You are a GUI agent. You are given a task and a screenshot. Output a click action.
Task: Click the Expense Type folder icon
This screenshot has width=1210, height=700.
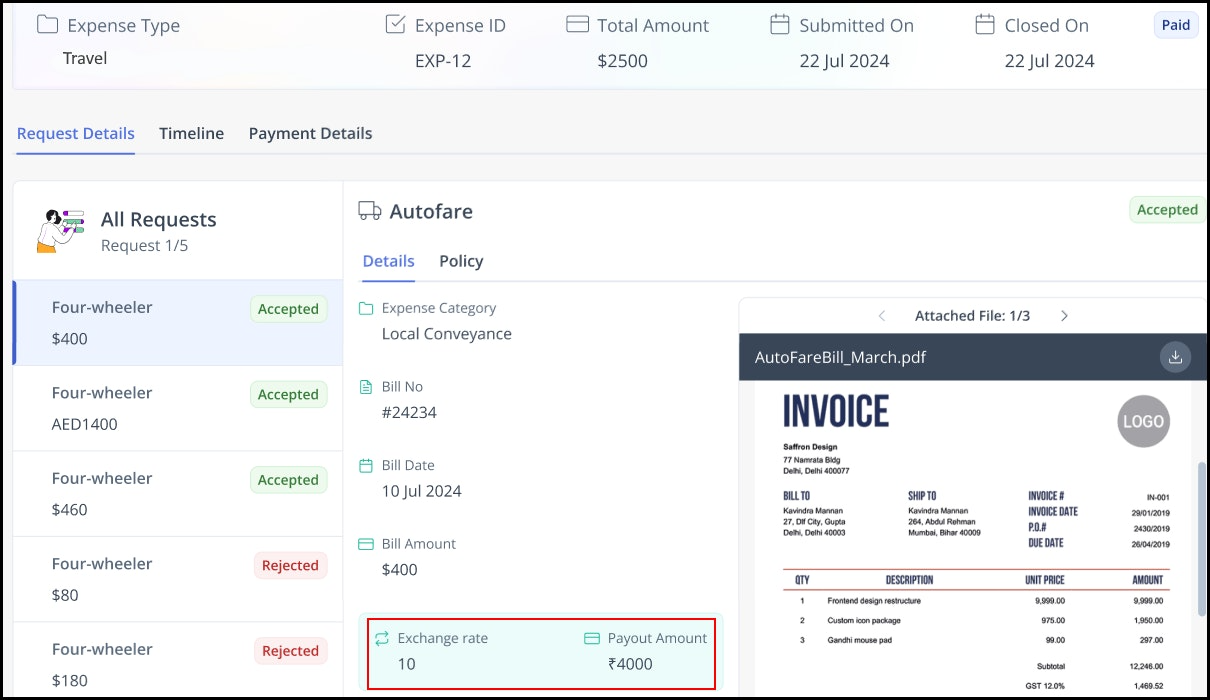[x=47, y=25]
